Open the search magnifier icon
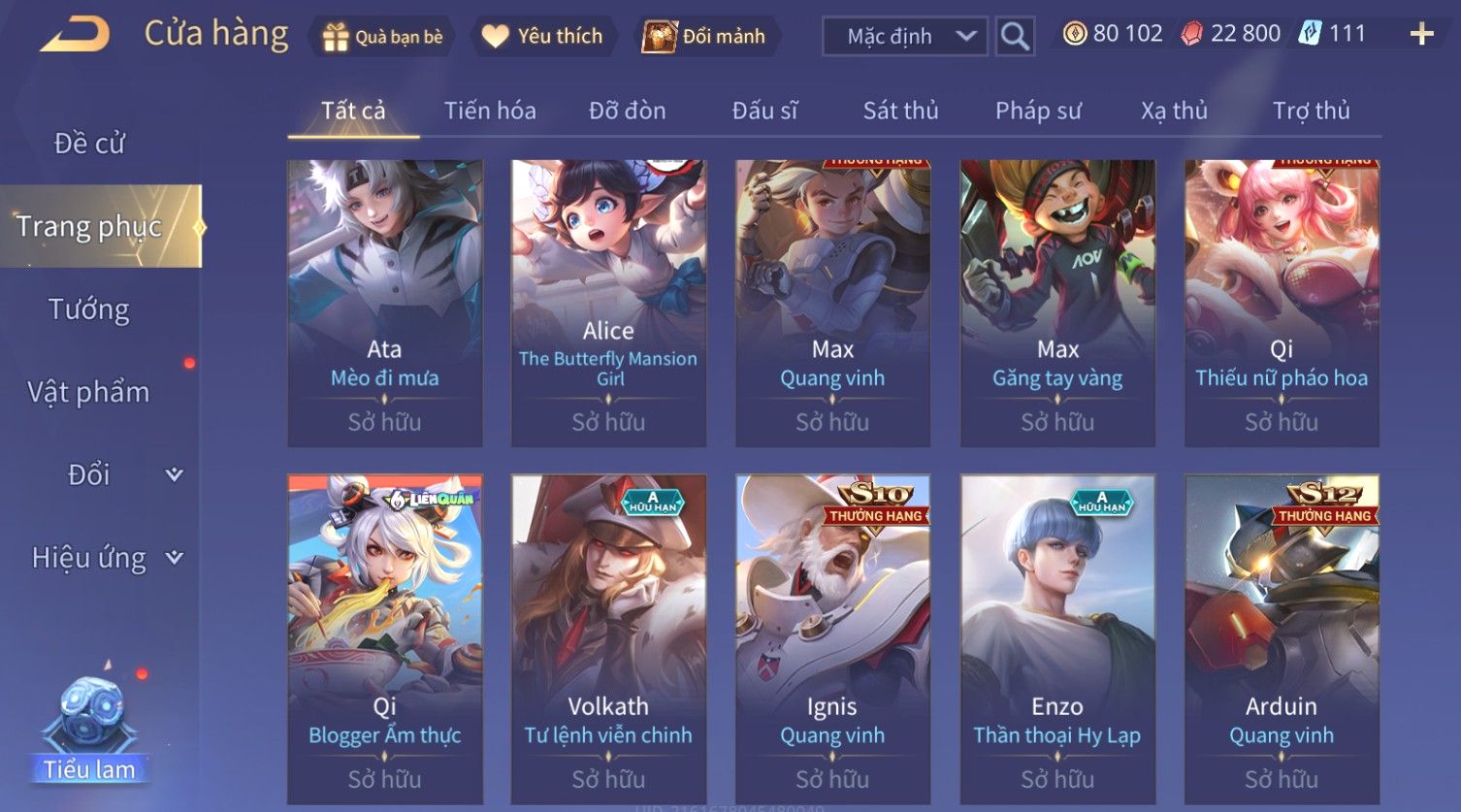Image resolution: width=1461 pixels, height=812 pixels. [1015, 37]
